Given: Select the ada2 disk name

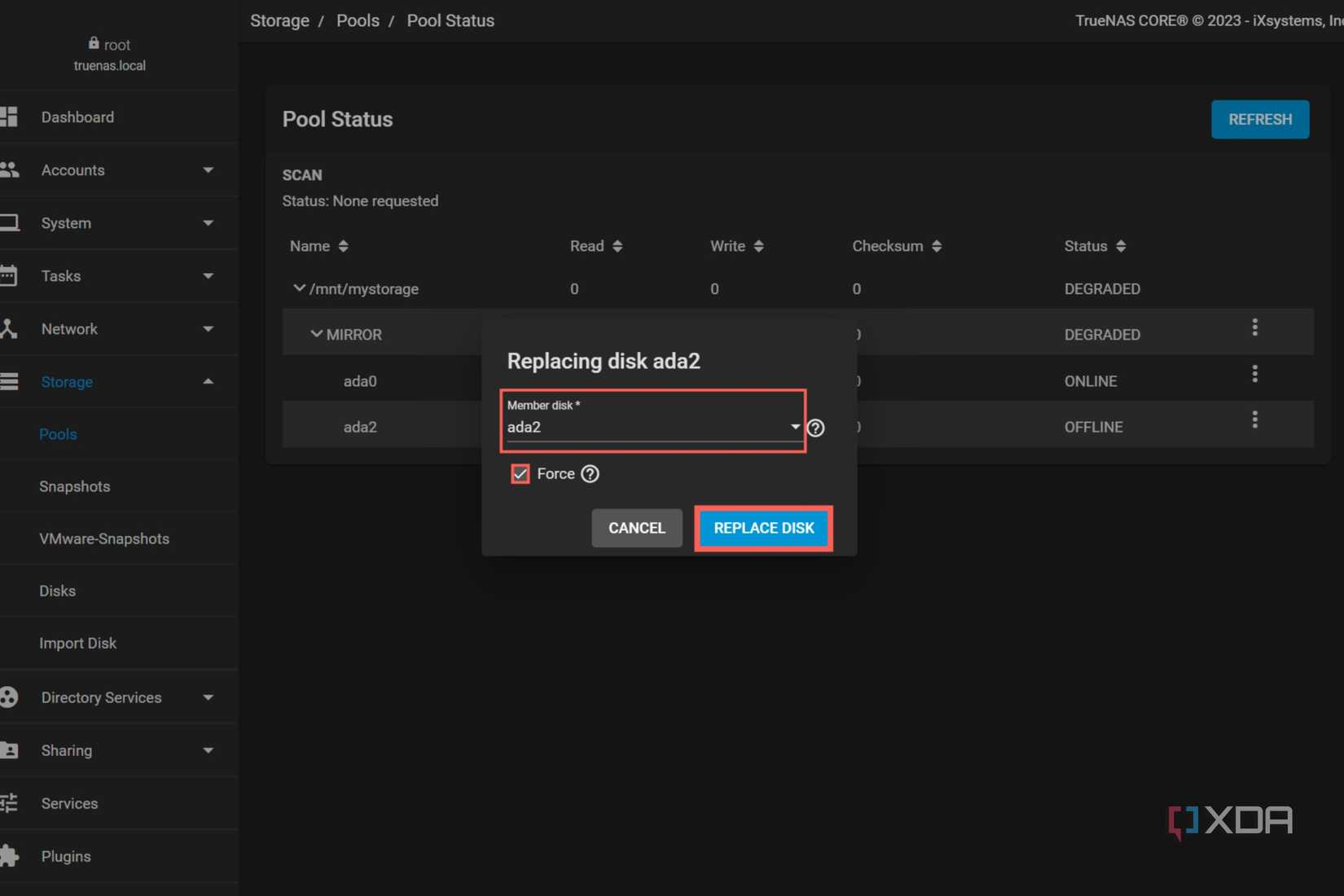Looking at the screenshot, I should click(x=360, y=427).
